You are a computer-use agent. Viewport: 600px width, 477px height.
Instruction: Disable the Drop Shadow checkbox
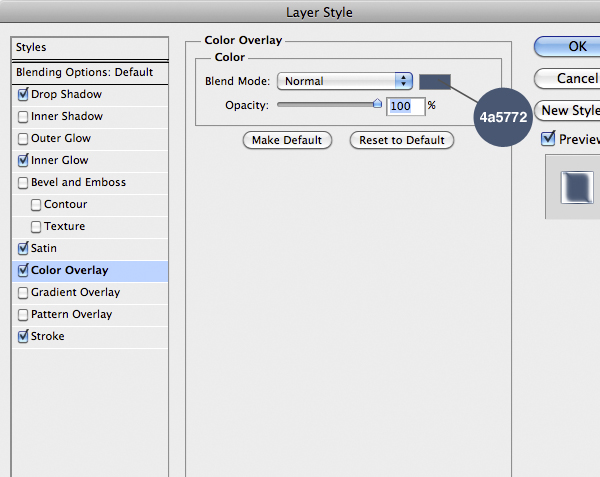23,95
